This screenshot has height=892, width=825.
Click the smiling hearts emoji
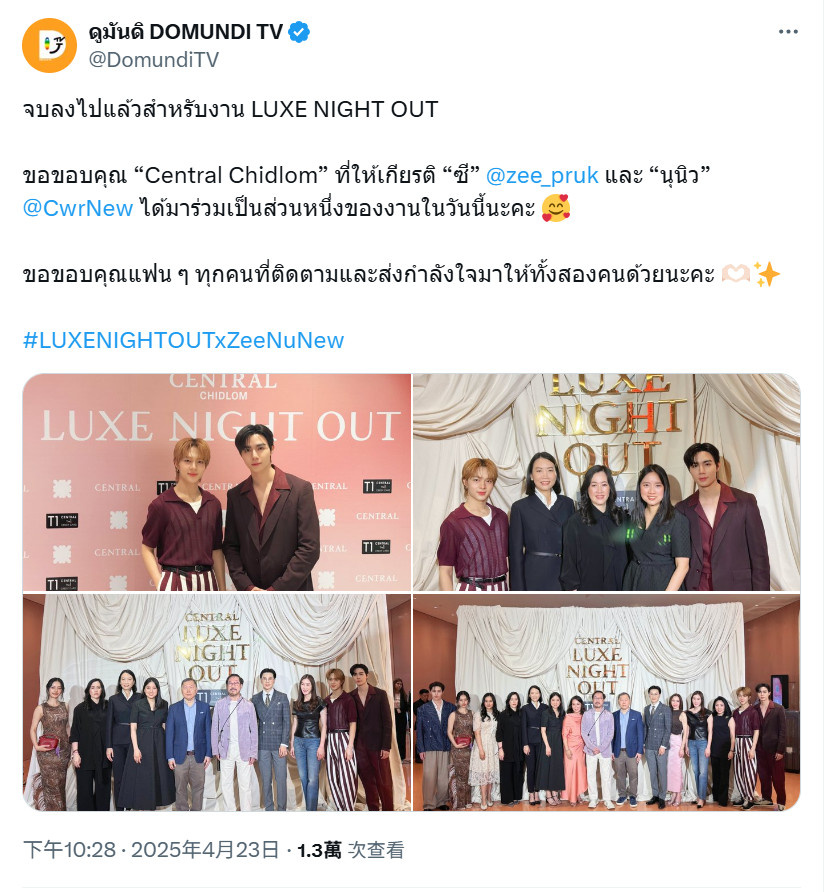556,208
